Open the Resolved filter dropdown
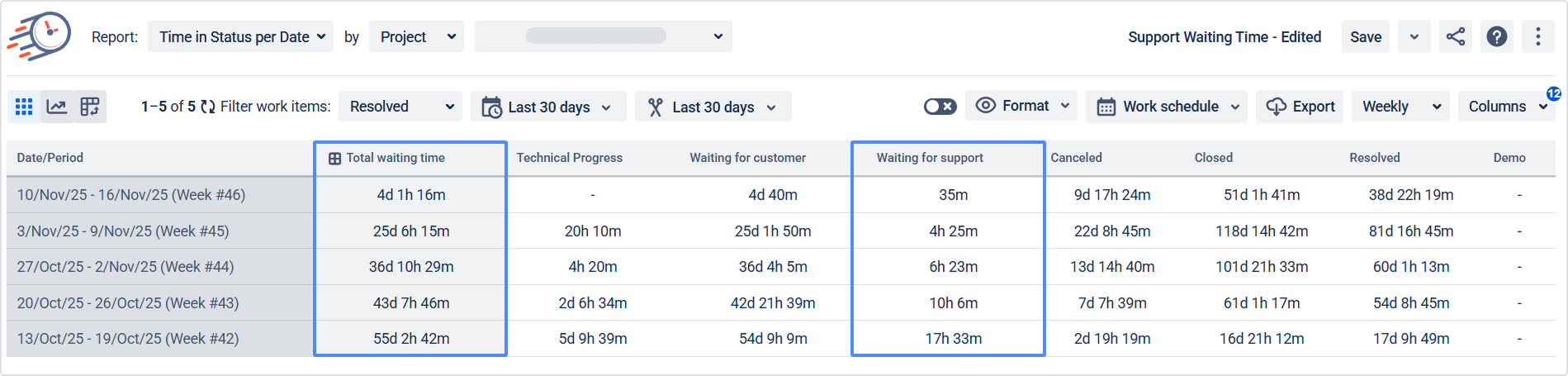This screenshot has width=1568, height=376. tap(400, 107)
